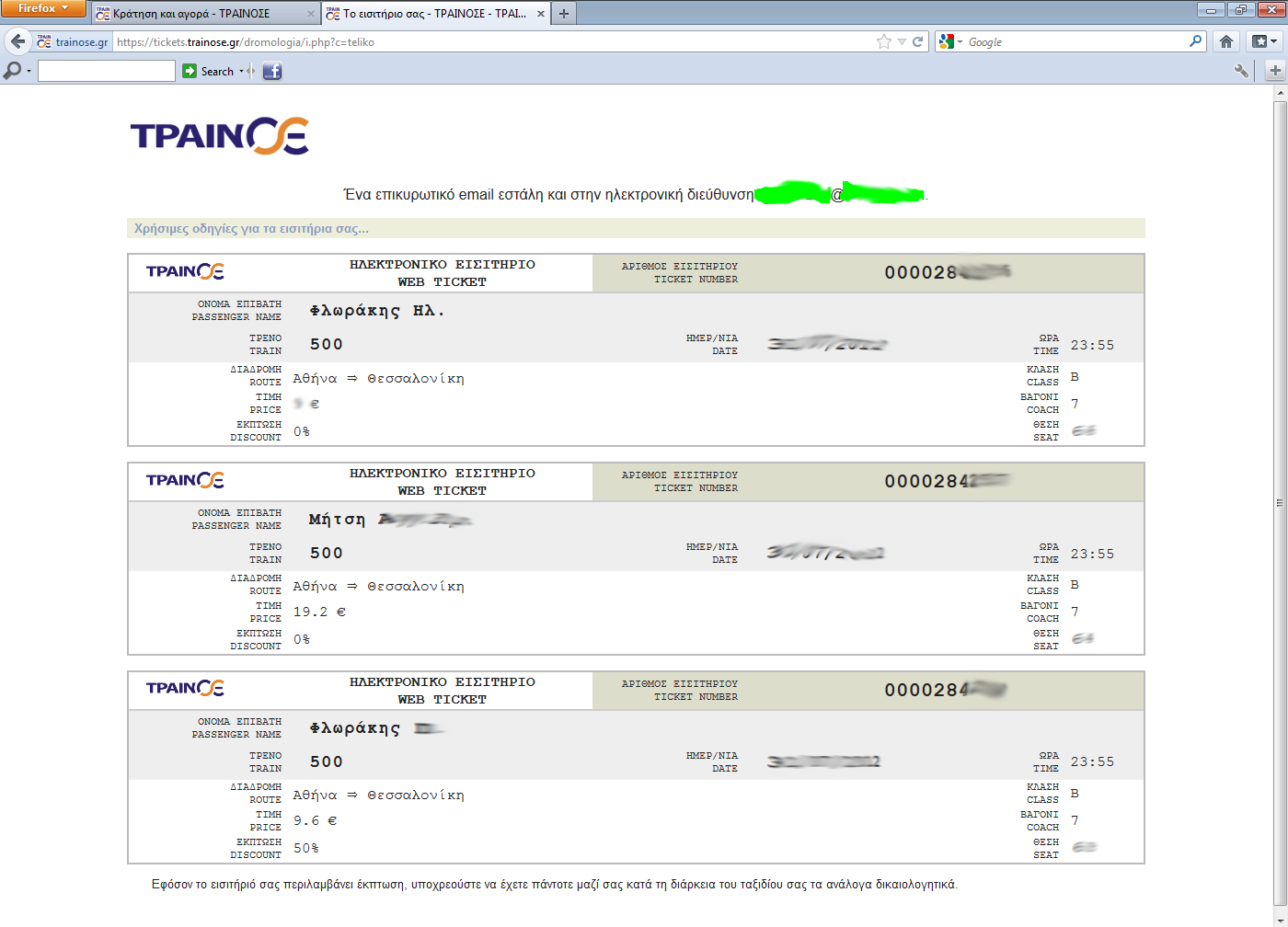Click the '50%' discount value

pyautogui.click(x=305, y=848)
